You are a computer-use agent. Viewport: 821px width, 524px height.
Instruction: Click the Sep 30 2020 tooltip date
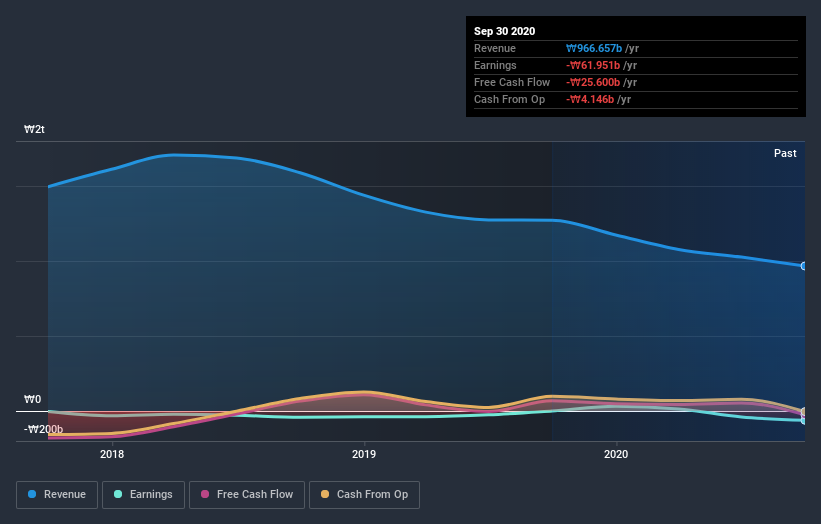tap(504, 31)
